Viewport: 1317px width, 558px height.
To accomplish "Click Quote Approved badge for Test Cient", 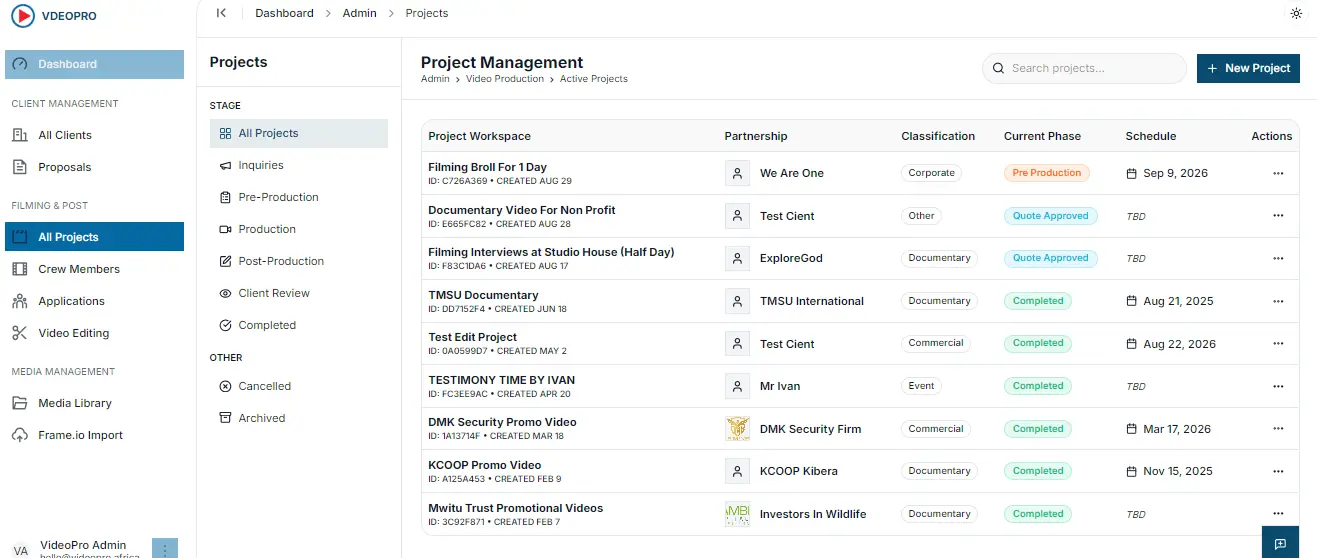I will pos(1050,216).
